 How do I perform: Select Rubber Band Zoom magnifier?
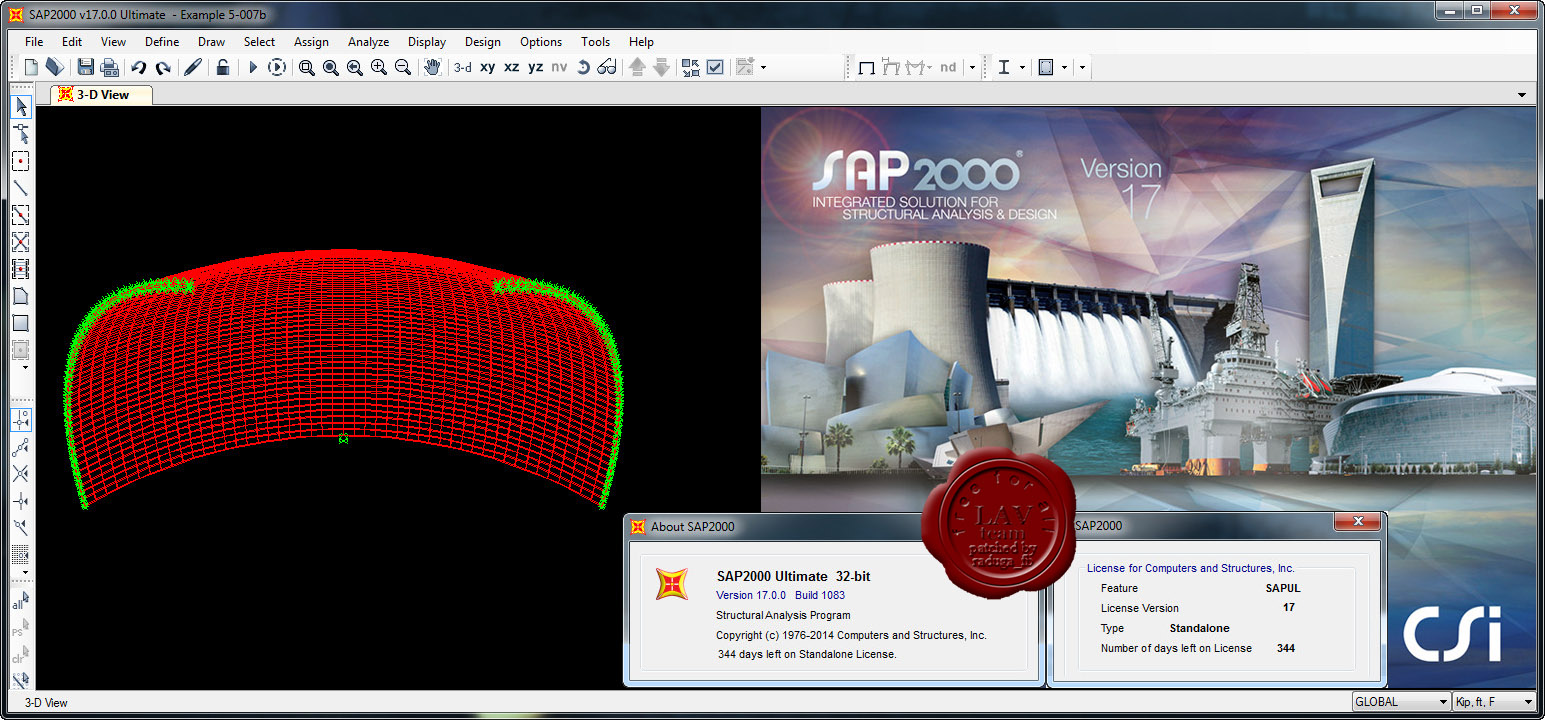point(307,67)
